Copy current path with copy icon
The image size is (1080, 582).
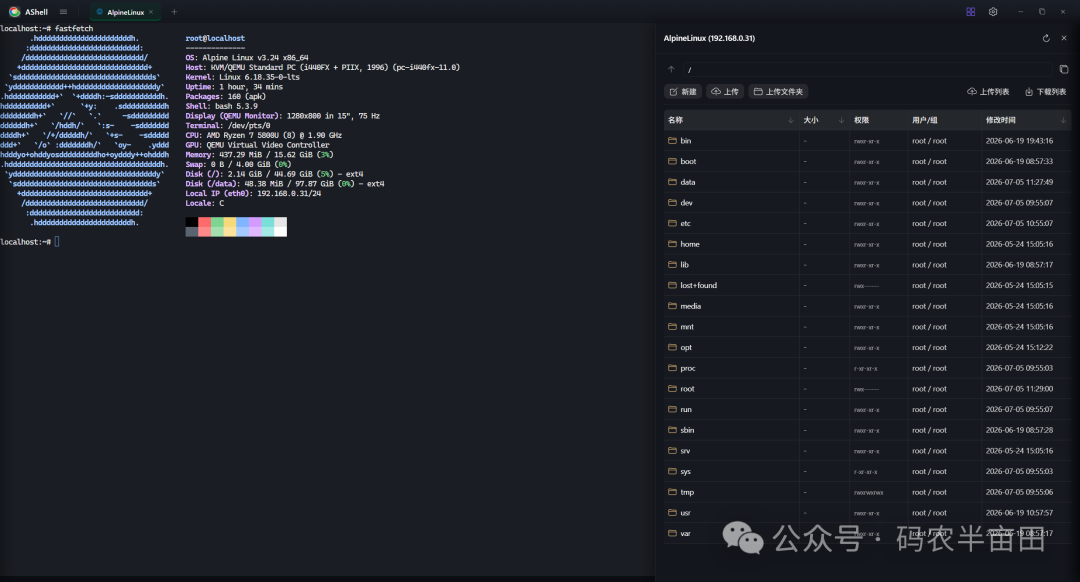click(1063, 70)
